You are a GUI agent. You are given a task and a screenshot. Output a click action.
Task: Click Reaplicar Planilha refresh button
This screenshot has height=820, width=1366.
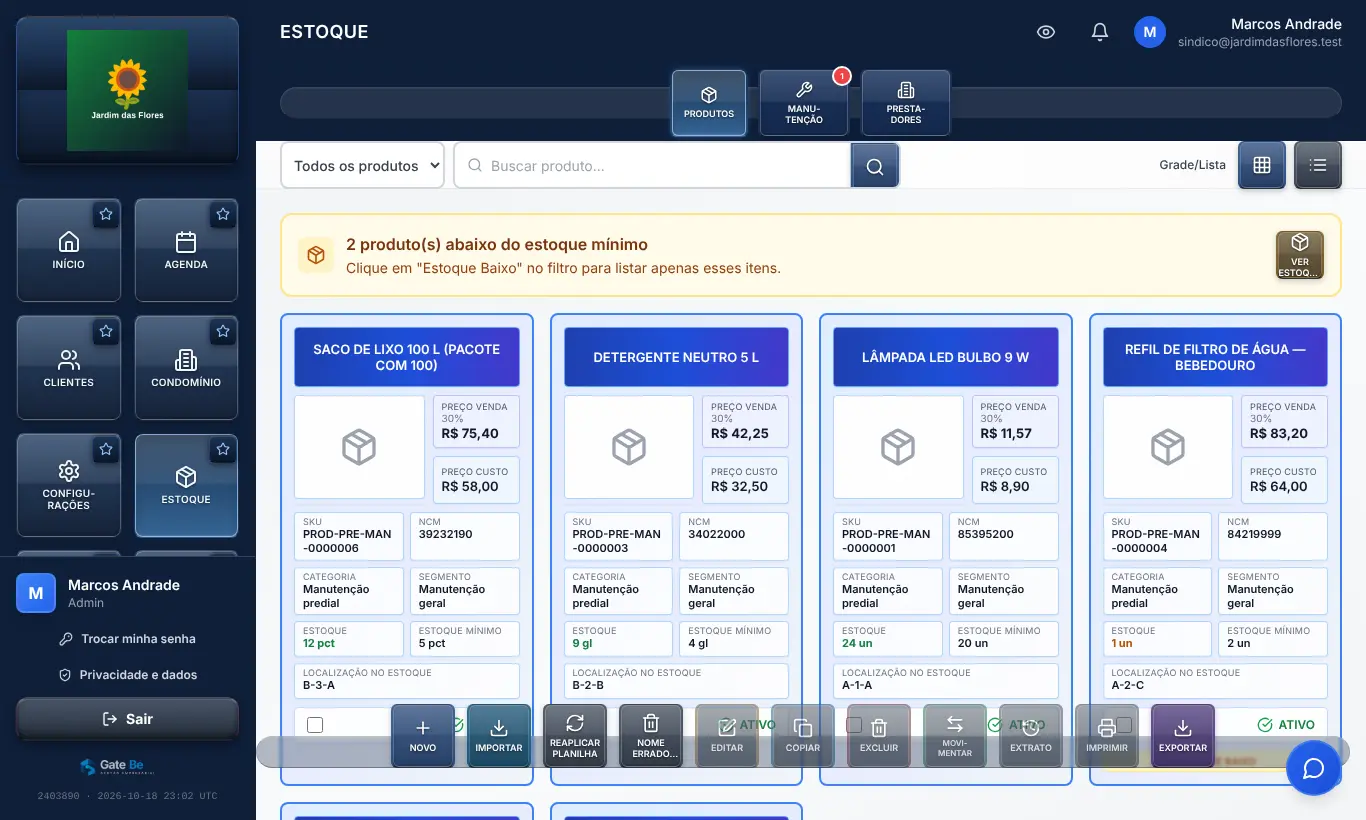click(x=575, y=736)
